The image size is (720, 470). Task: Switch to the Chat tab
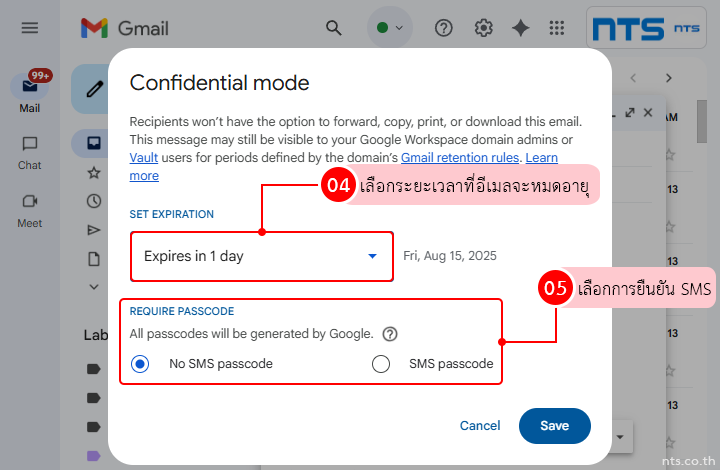[30, 151]
